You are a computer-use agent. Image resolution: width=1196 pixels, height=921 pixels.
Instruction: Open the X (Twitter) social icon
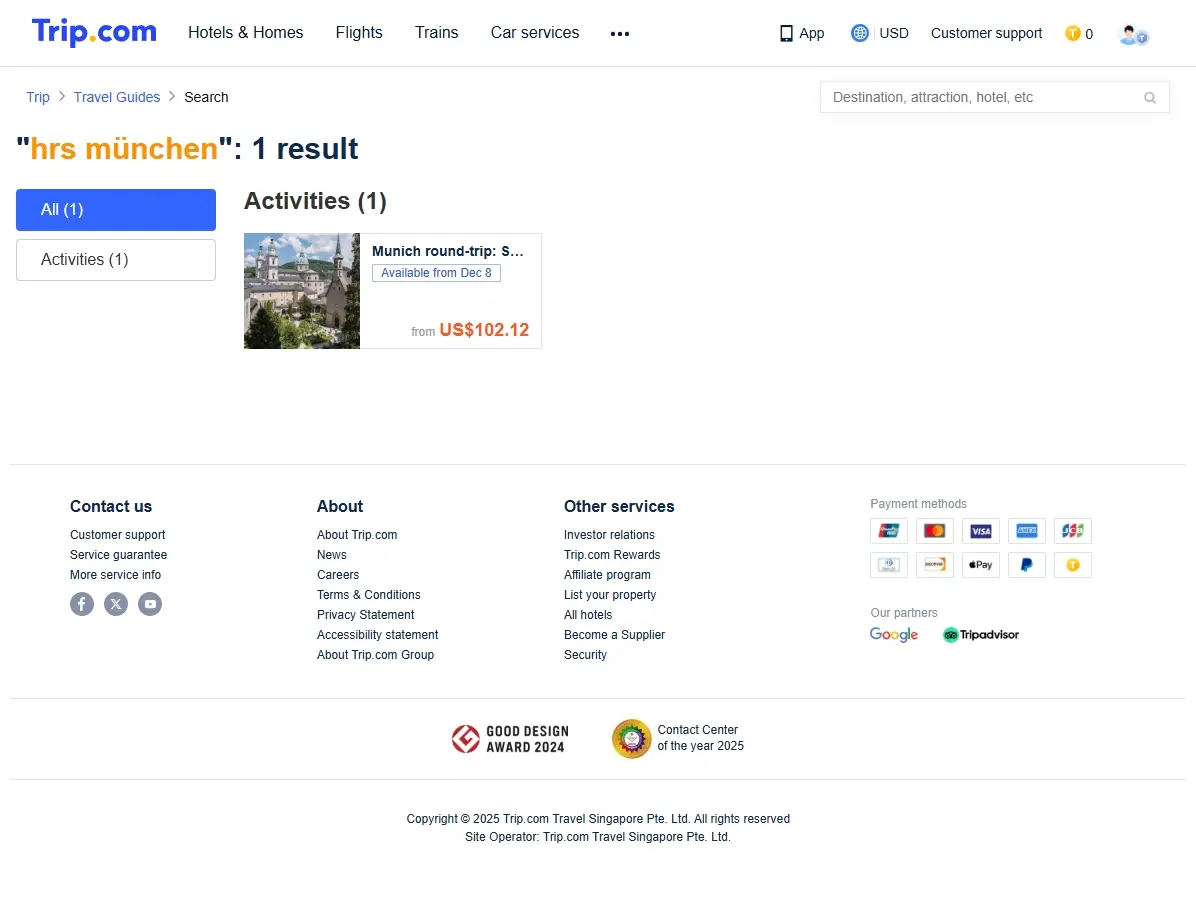(x=116, y=604)
